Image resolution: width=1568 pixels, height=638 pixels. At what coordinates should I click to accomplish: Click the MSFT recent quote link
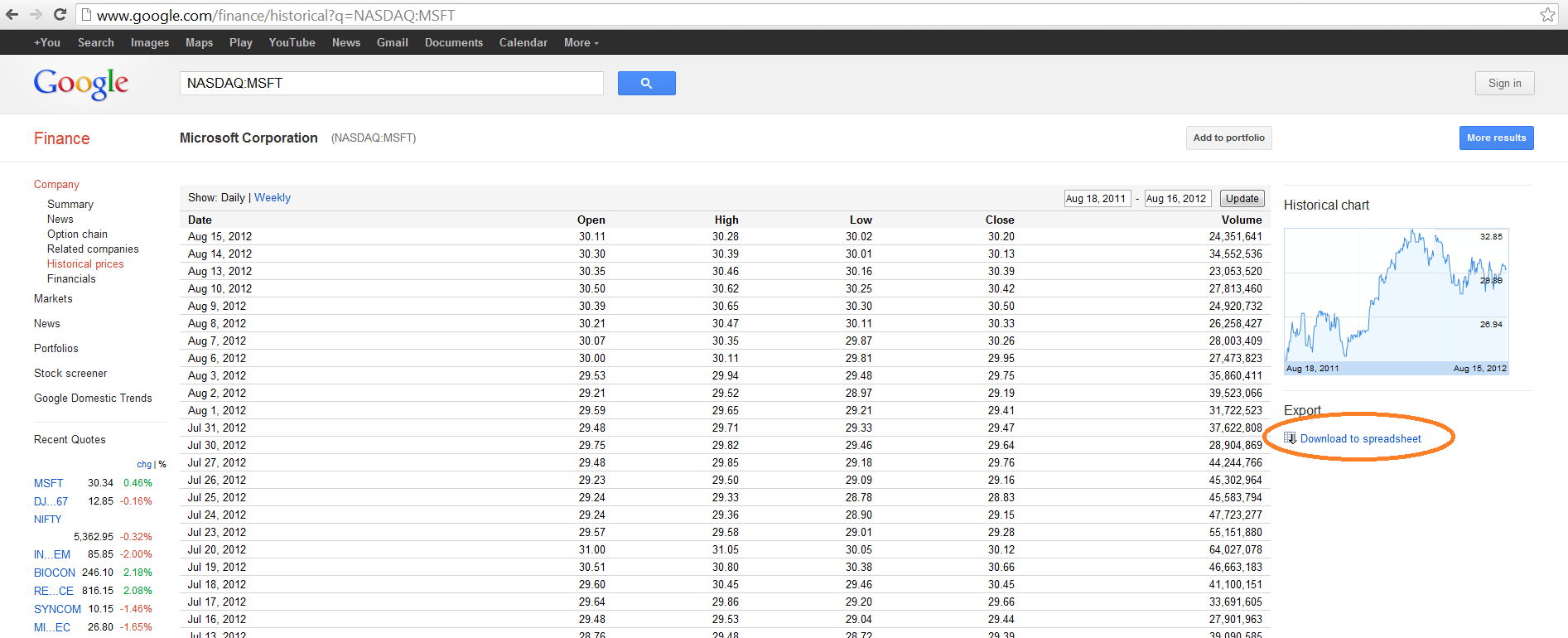tap(48, 483)
